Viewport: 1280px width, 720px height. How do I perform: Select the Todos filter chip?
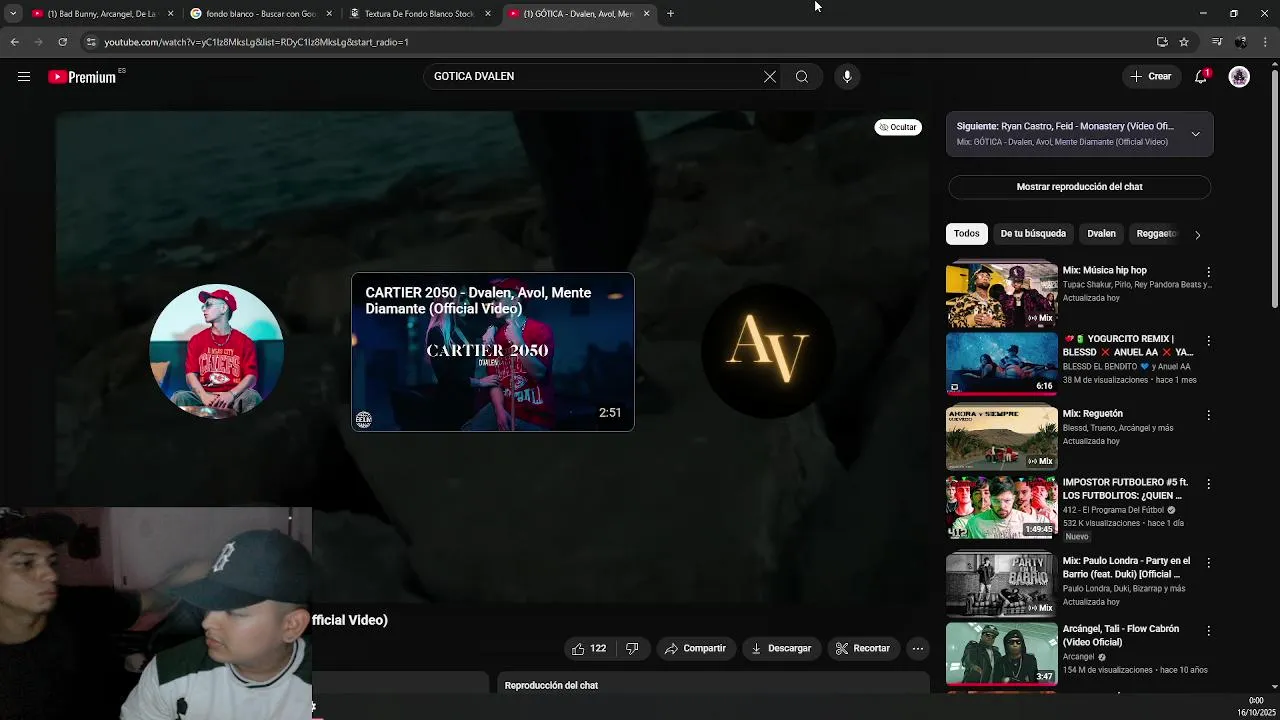click(x=966, y=234)
